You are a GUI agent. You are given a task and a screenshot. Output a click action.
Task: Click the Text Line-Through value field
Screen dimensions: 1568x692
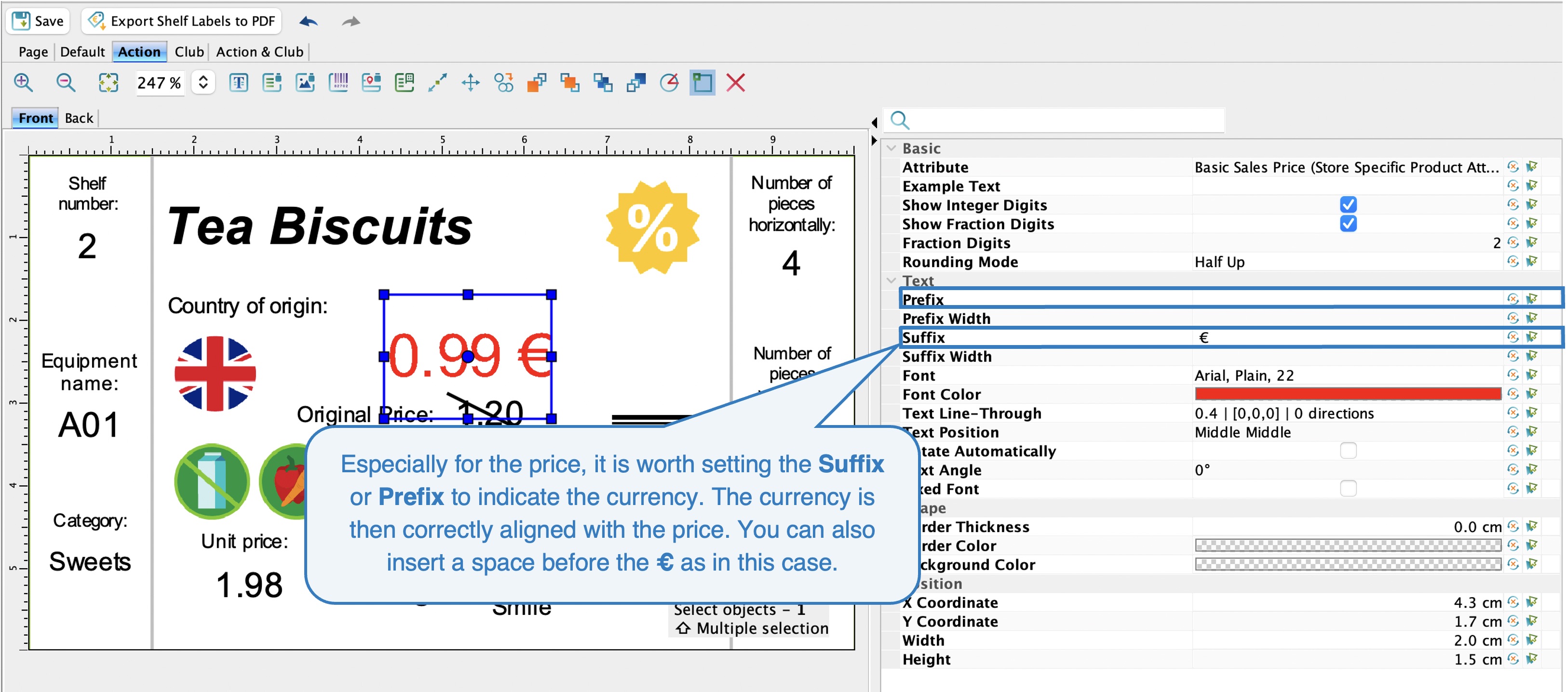(1348, 413)
